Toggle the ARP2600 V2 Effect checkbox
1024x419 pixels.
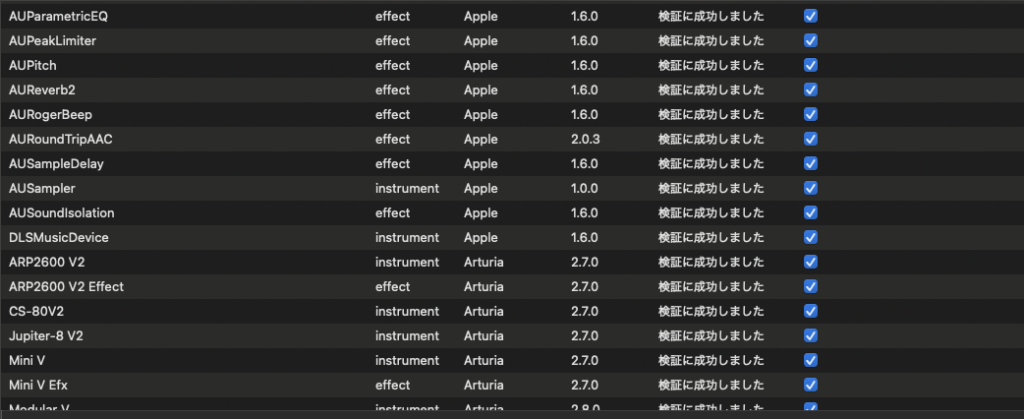click(x=811, y=286)
